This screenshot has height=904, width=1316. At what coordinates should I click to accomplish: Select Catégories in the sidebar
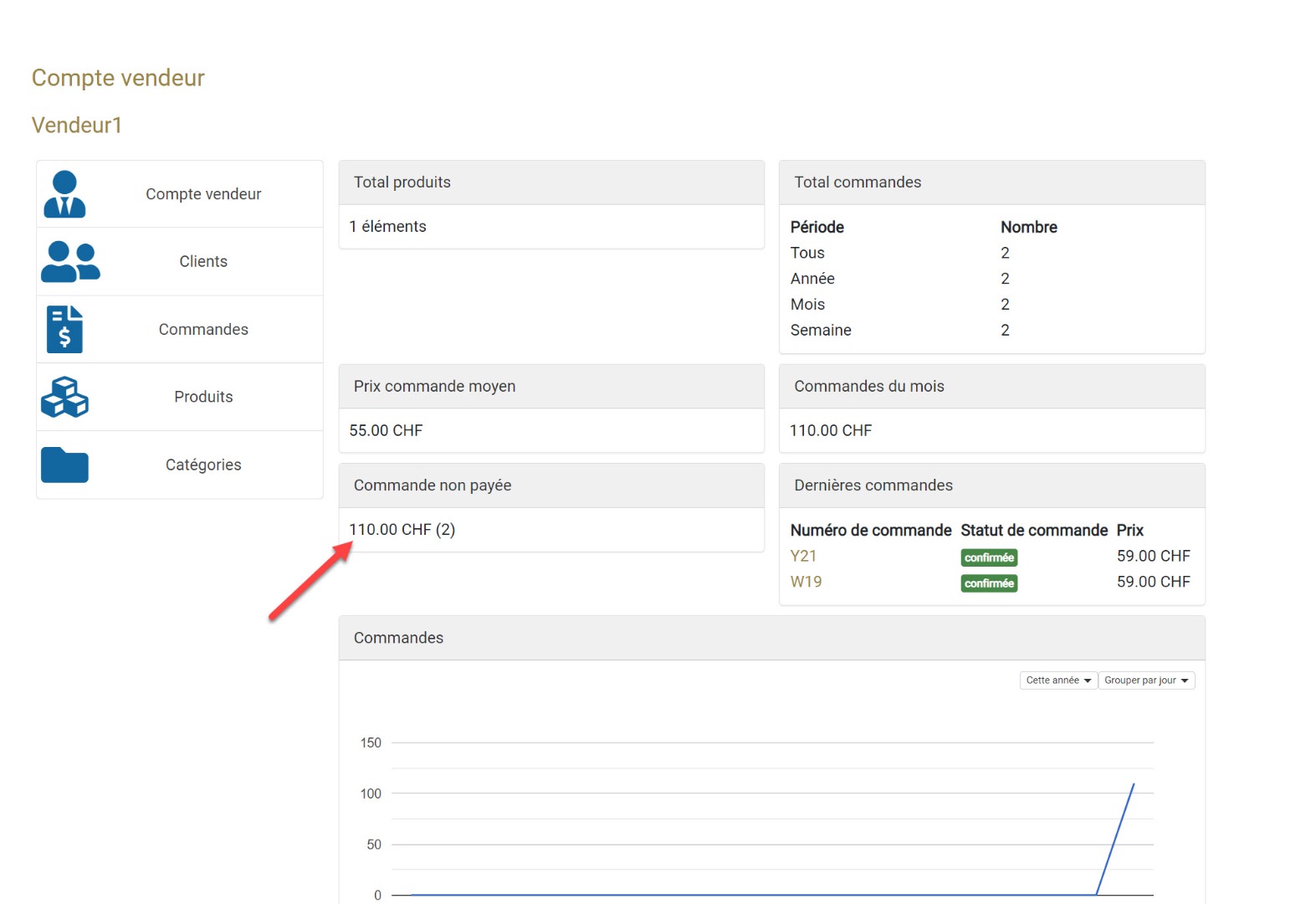pyautogui.click(x=203, y=465)
